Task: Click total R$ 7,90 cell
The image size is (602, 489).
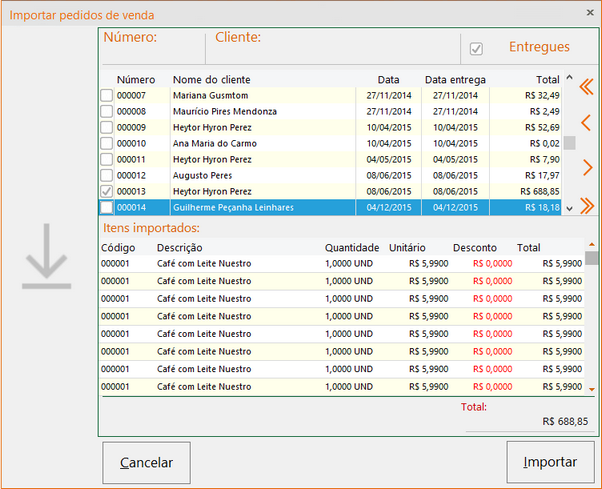Action: pyautogui.click(x=544, y=159)
